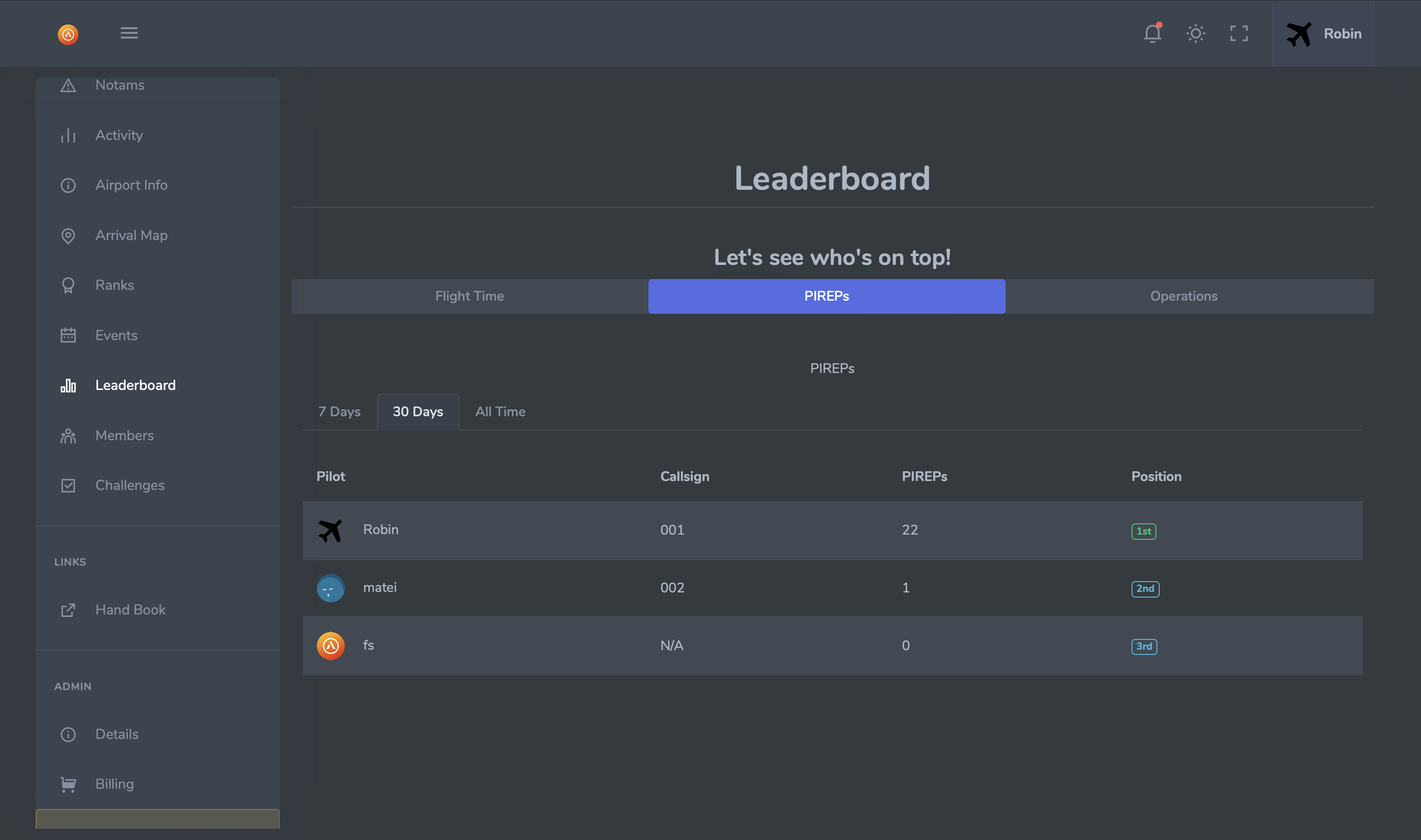The width and height of the screenshot is (1421, 840).
Task: Select the Operations leaderboard tab
Action: 1183,296
